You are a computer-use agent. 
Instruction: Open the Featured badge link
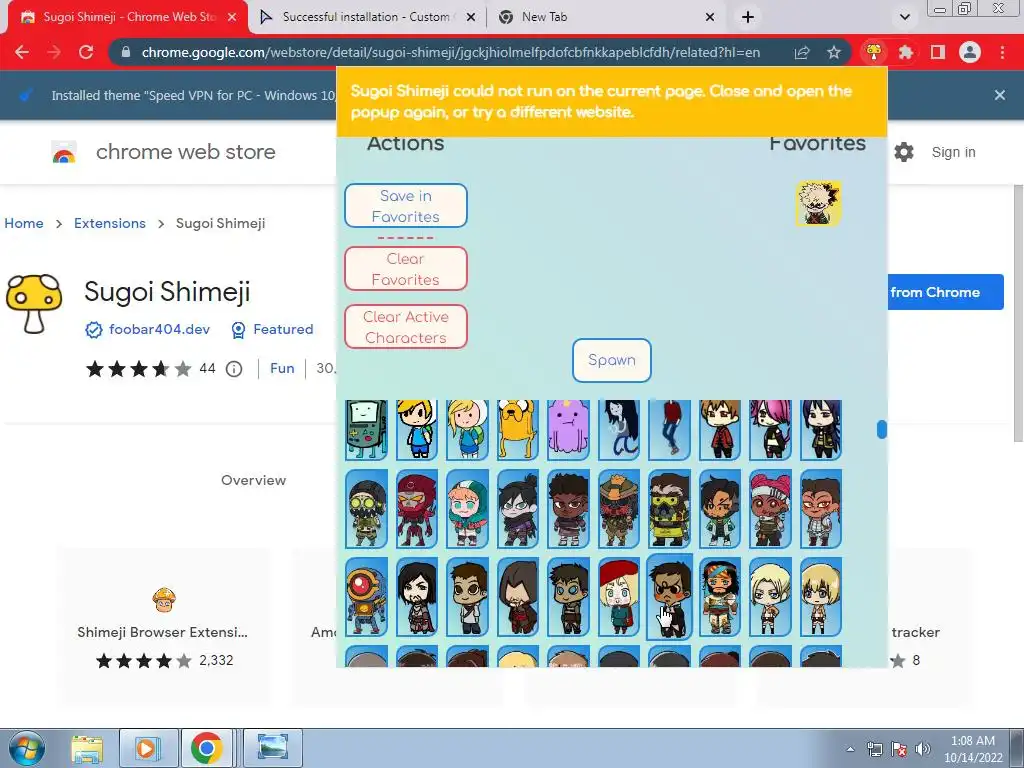(283, 329)
